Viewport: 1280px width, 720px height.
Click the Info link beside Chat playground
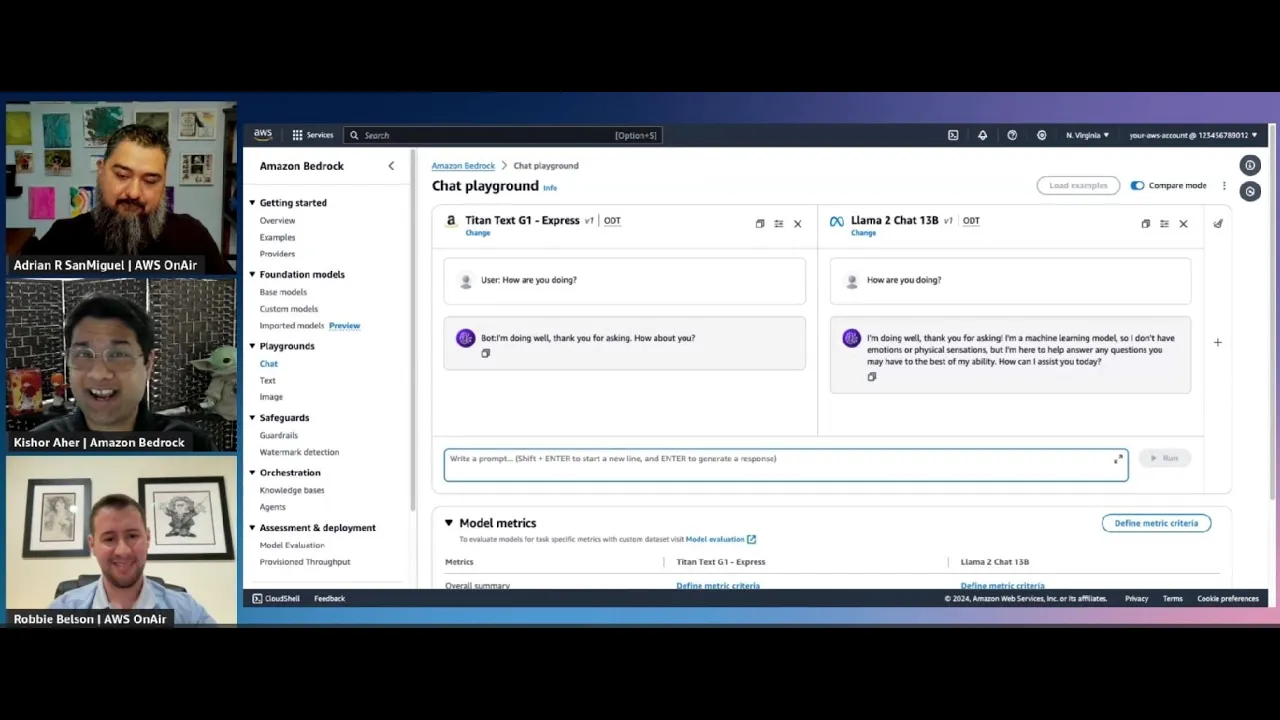coord(550,188)
